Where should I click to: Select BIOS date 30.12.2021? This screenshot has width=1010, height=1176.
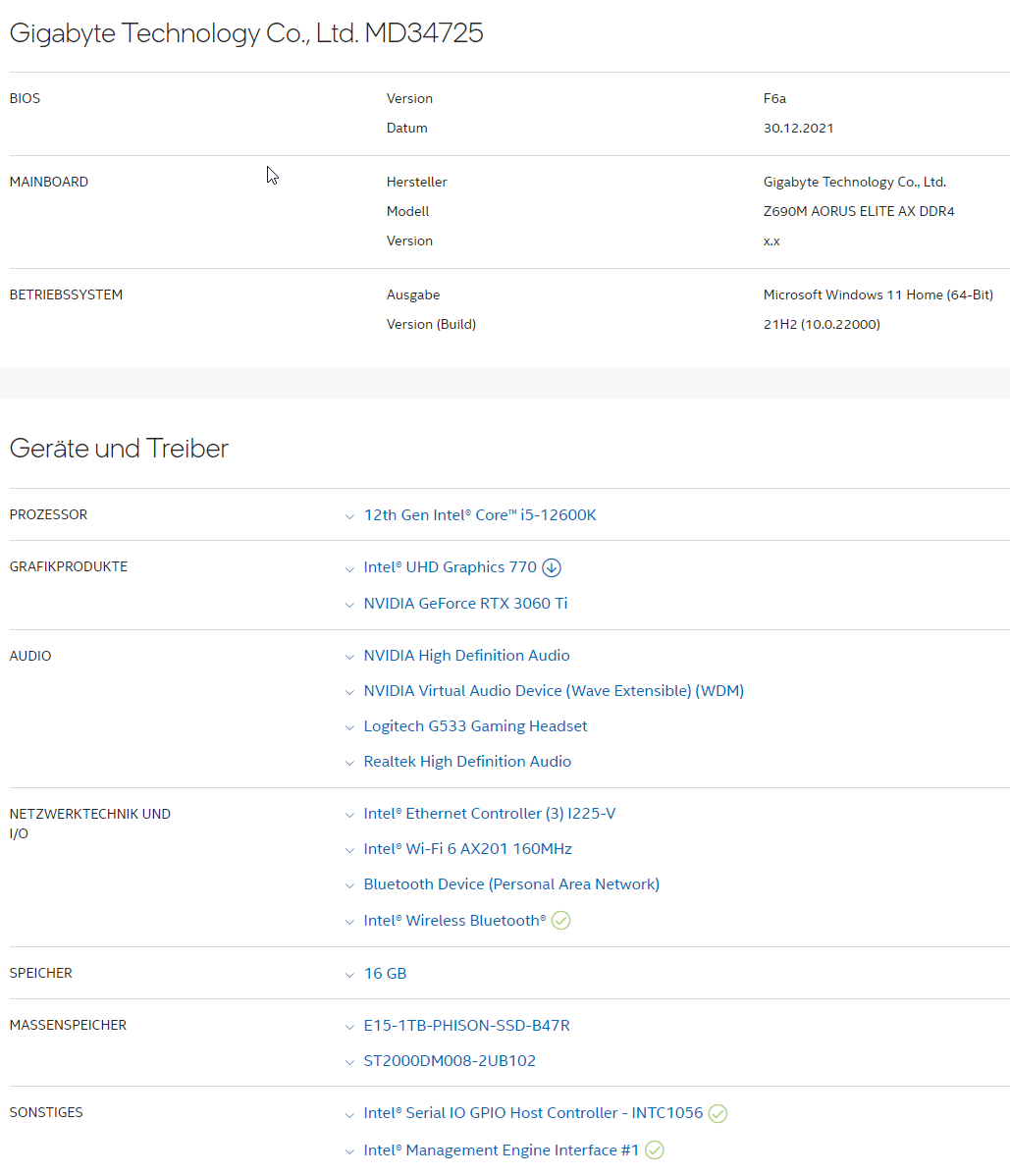tap(799, 129)
